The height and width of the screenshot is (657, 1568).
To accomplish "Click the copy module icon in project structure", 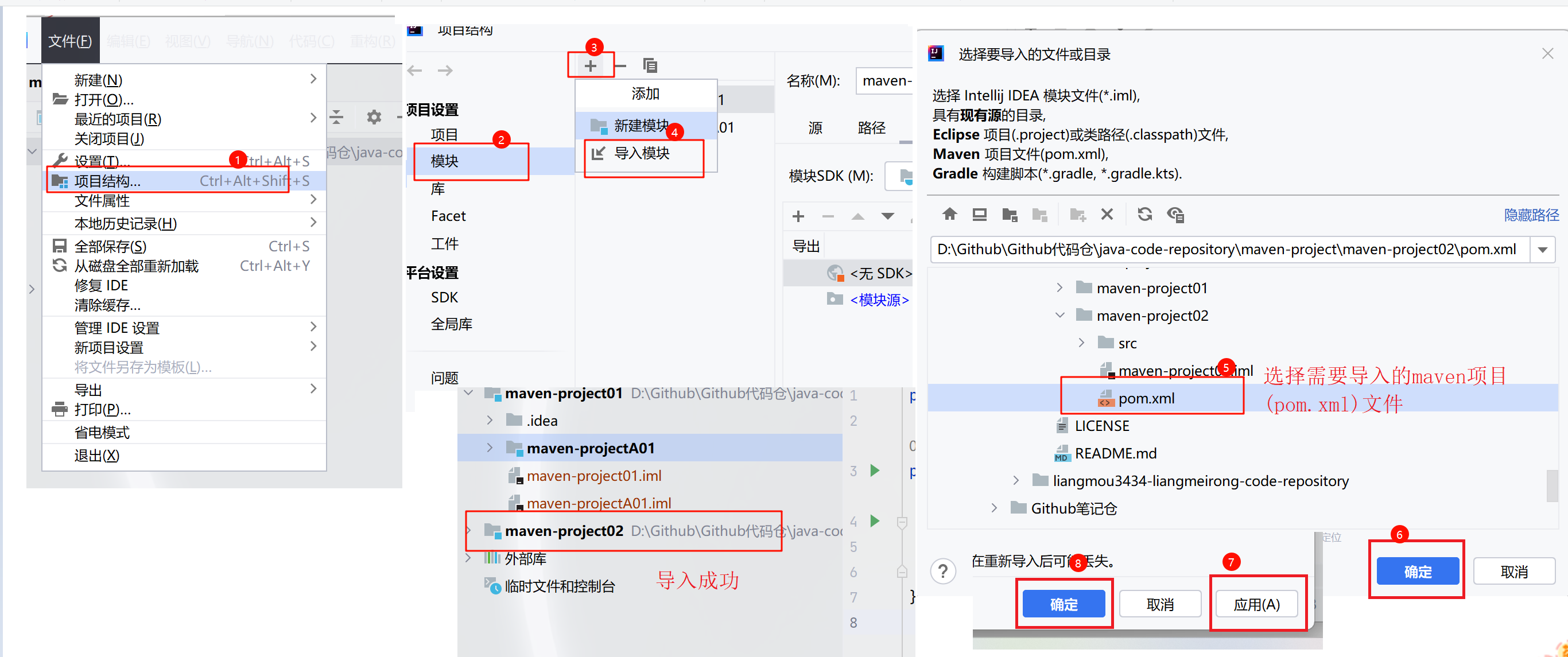I will [650, 65].
